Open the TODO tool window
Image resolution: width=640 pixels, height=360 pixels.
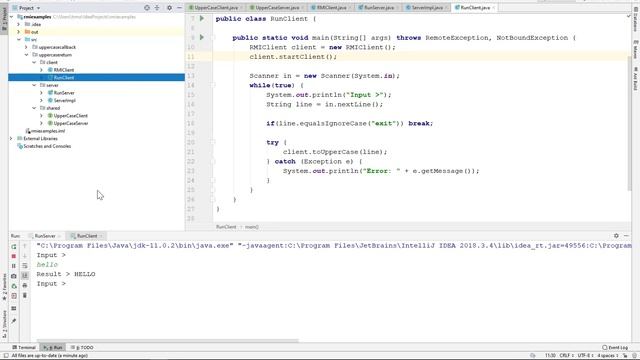pyautogui.click(x=82, y=348)
